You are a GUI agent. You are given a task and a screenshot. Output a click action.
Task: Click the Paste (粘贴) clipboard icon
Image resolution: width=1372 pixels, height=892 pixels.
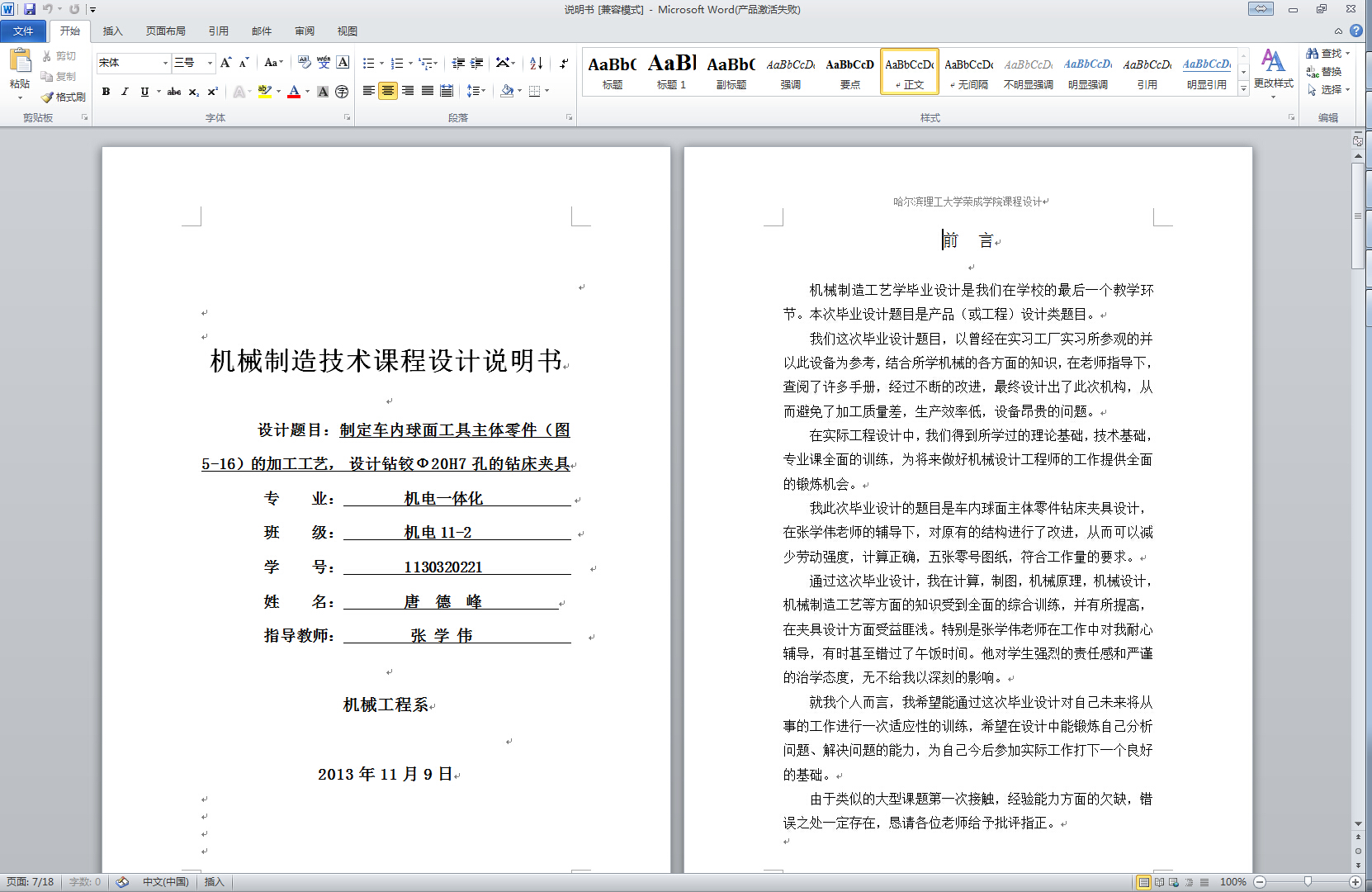coord(20,60)
